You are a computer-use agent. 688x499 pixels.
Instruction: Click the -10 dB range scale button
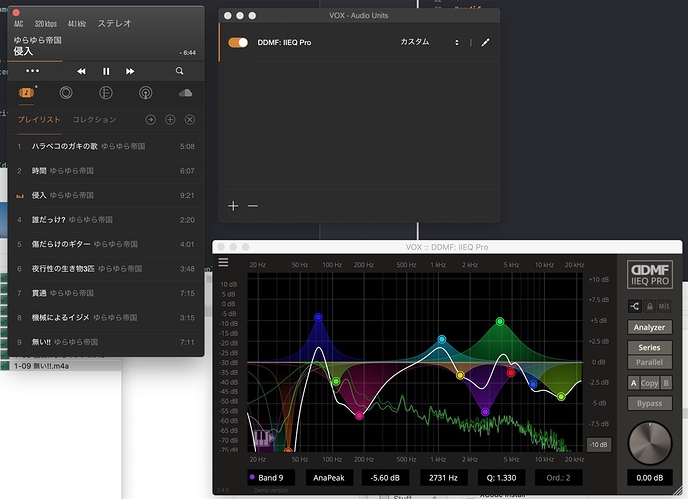tap(599, 445)
